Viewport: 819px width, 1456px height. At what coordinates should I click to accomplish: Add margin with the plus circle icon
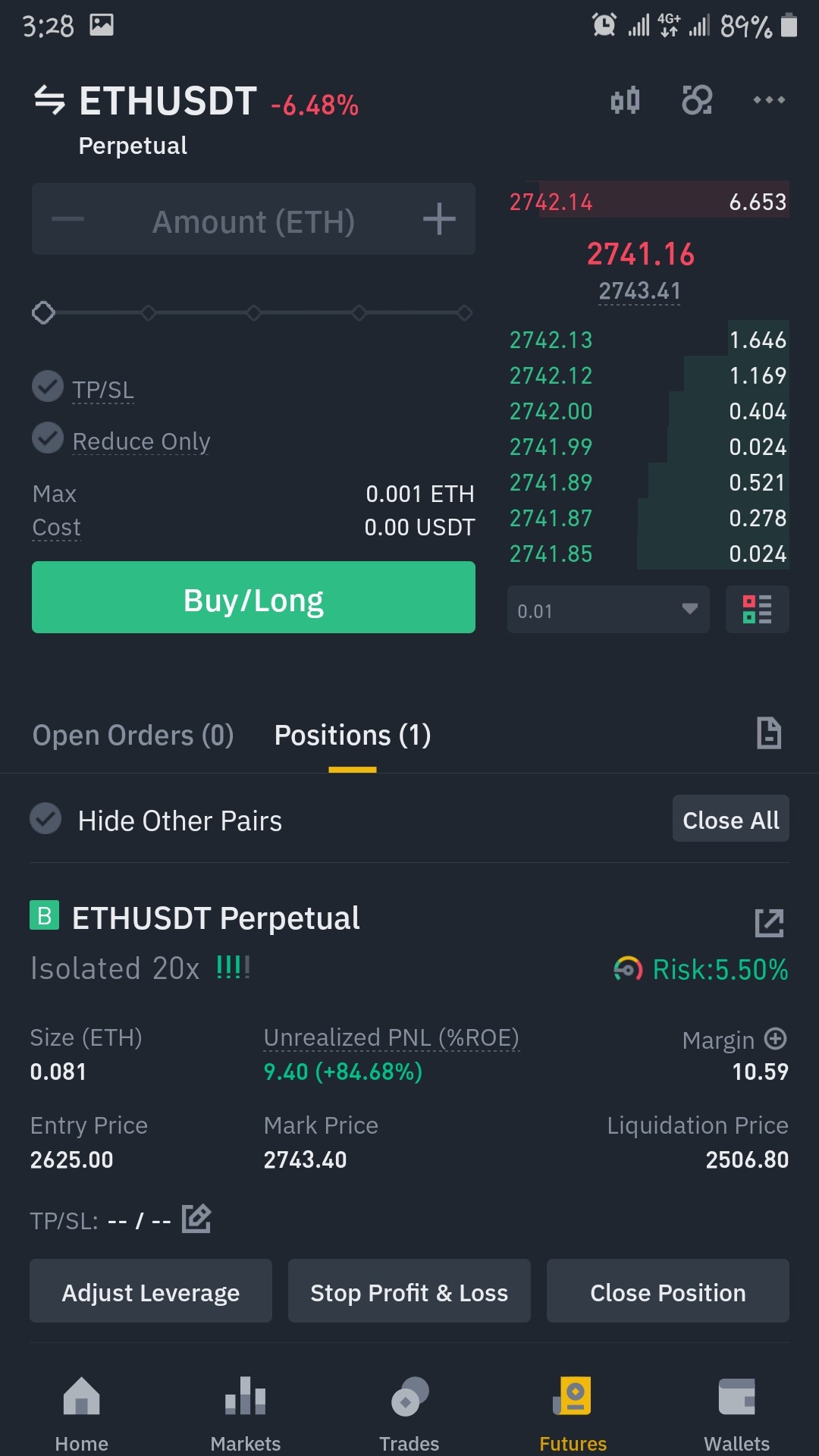coord(775,1038)
